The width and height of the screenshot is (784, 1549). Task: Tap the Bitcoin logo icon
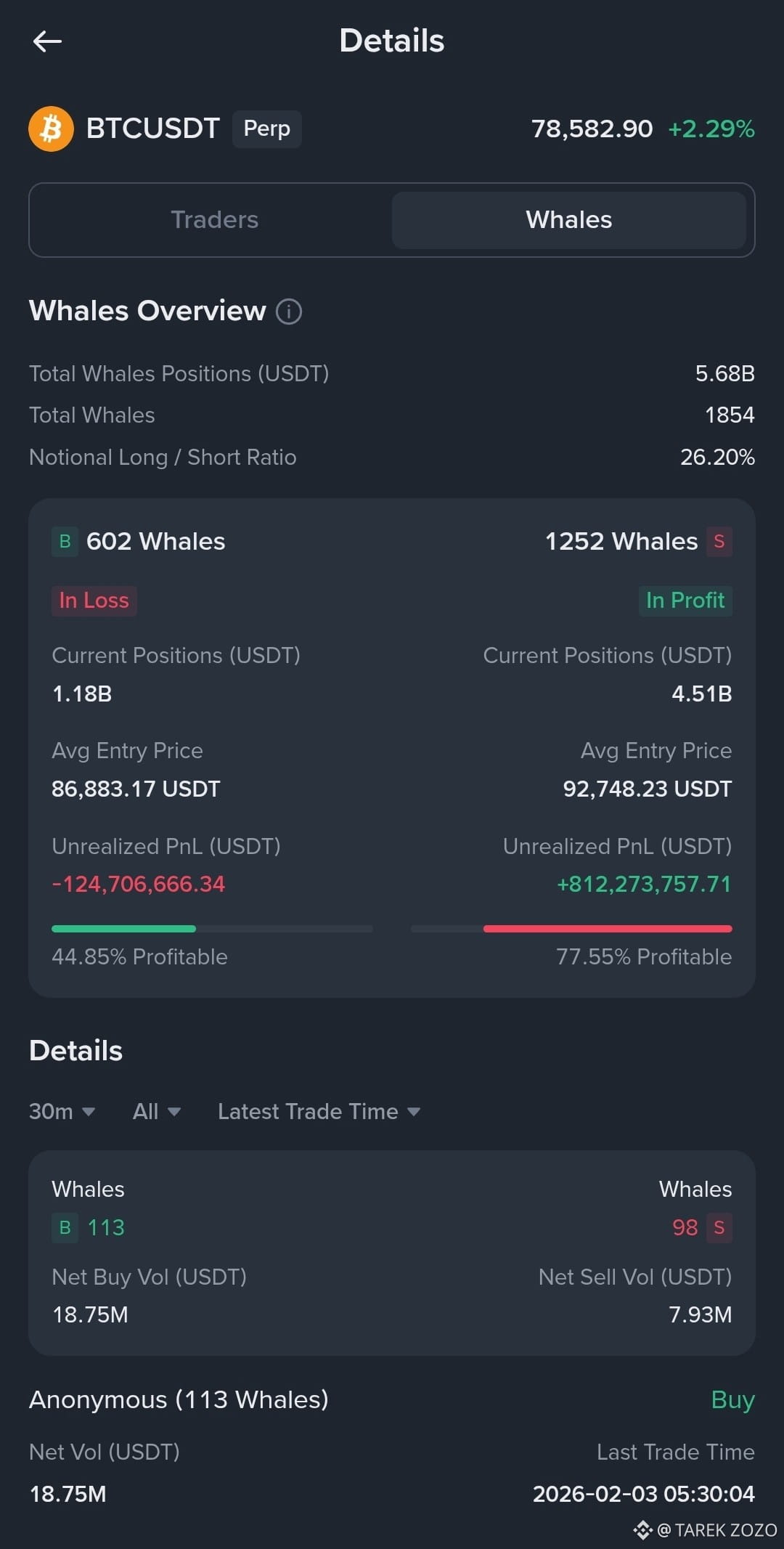[x=51, y=129]
